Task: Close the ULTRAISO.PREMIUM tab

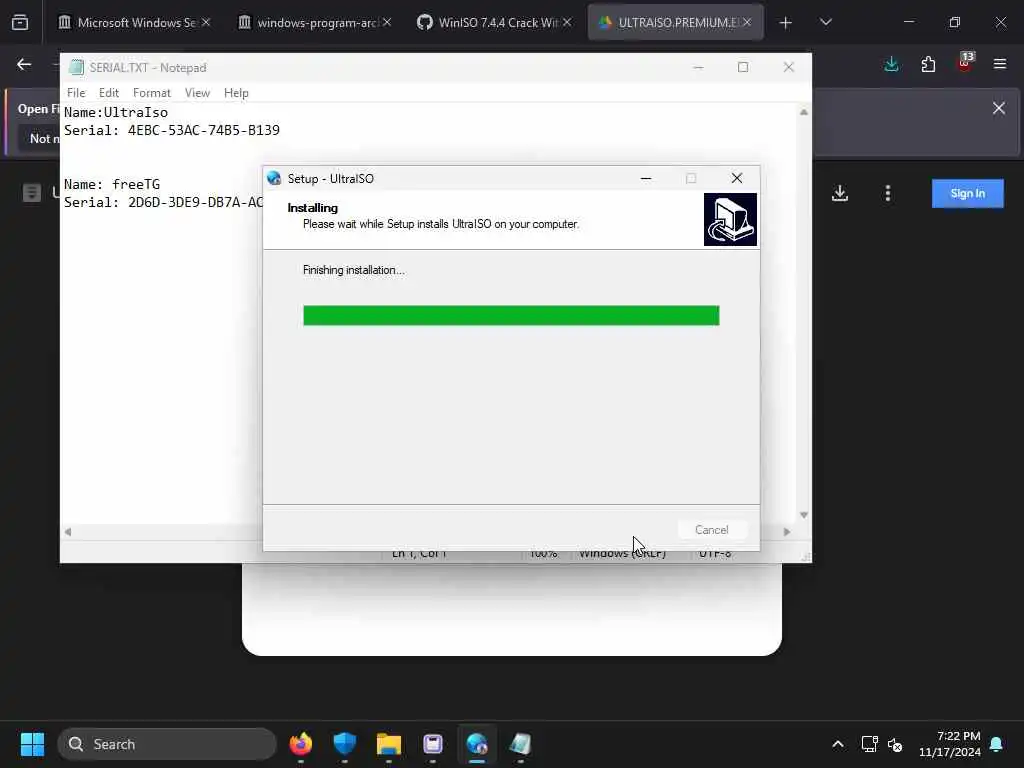Action: point(747,22)
